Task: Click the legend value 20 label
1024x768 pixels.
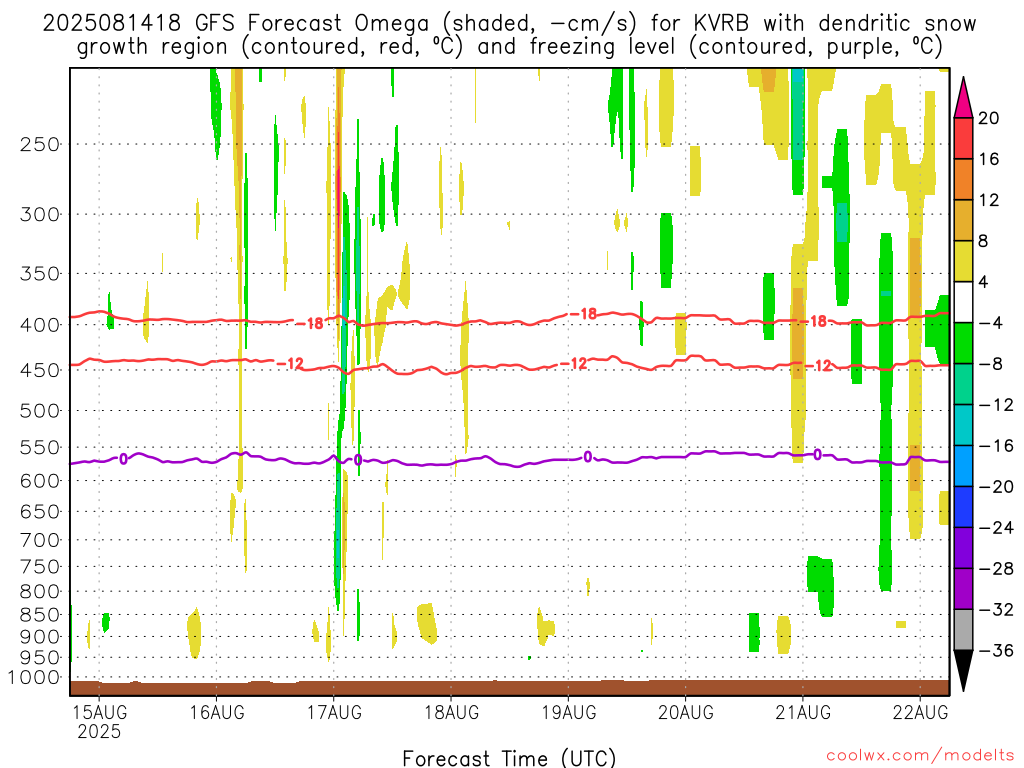Action: 989,118
